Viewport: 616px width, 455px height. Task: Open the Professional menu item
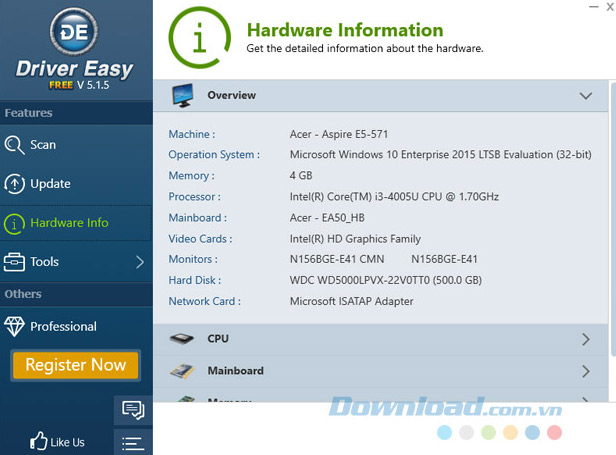76,327
